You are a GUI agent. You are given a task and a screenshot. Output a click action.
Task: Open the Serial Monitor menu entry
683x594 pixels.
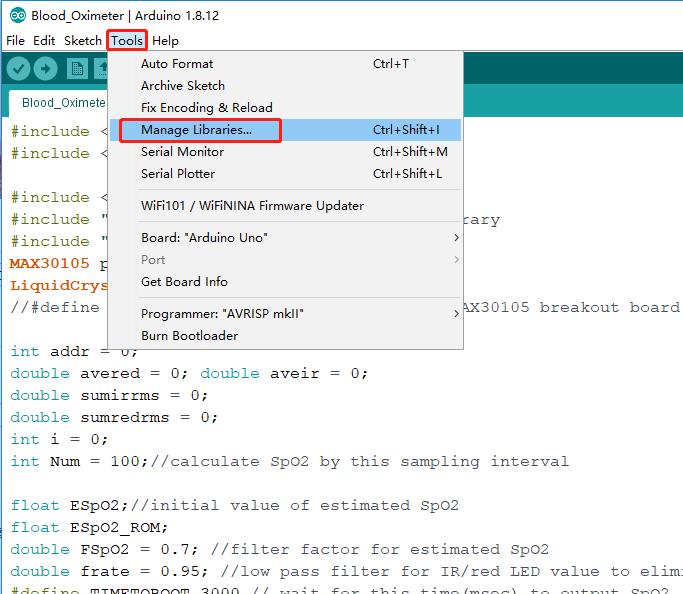pos(182,152)
